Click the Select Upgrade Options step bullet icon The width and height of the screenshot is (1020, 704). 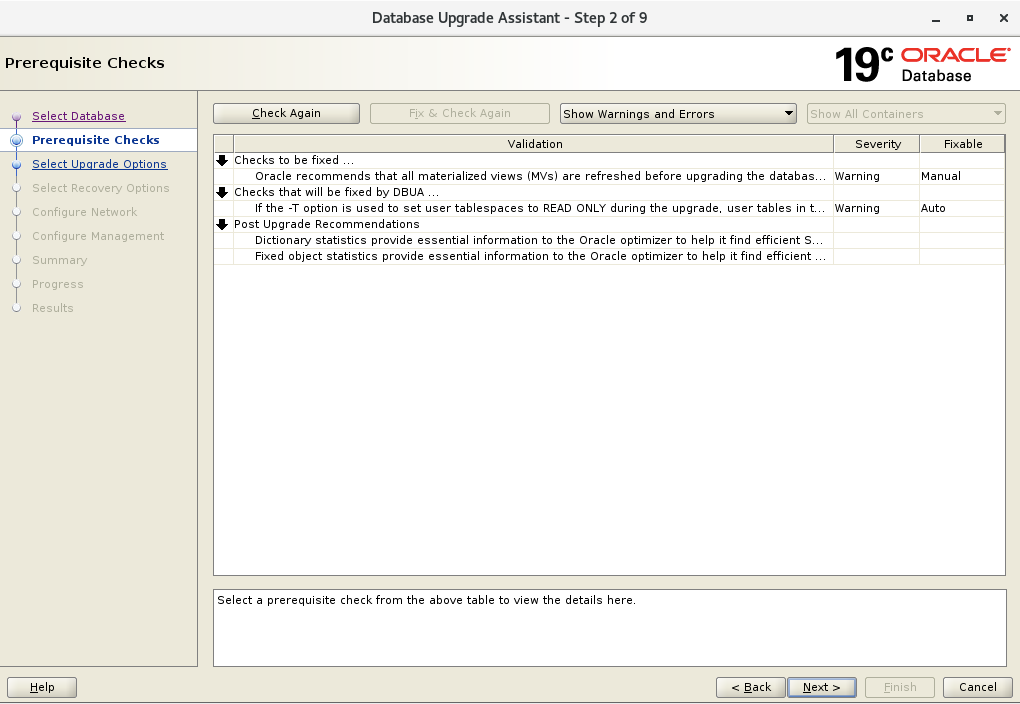[17, 165]
